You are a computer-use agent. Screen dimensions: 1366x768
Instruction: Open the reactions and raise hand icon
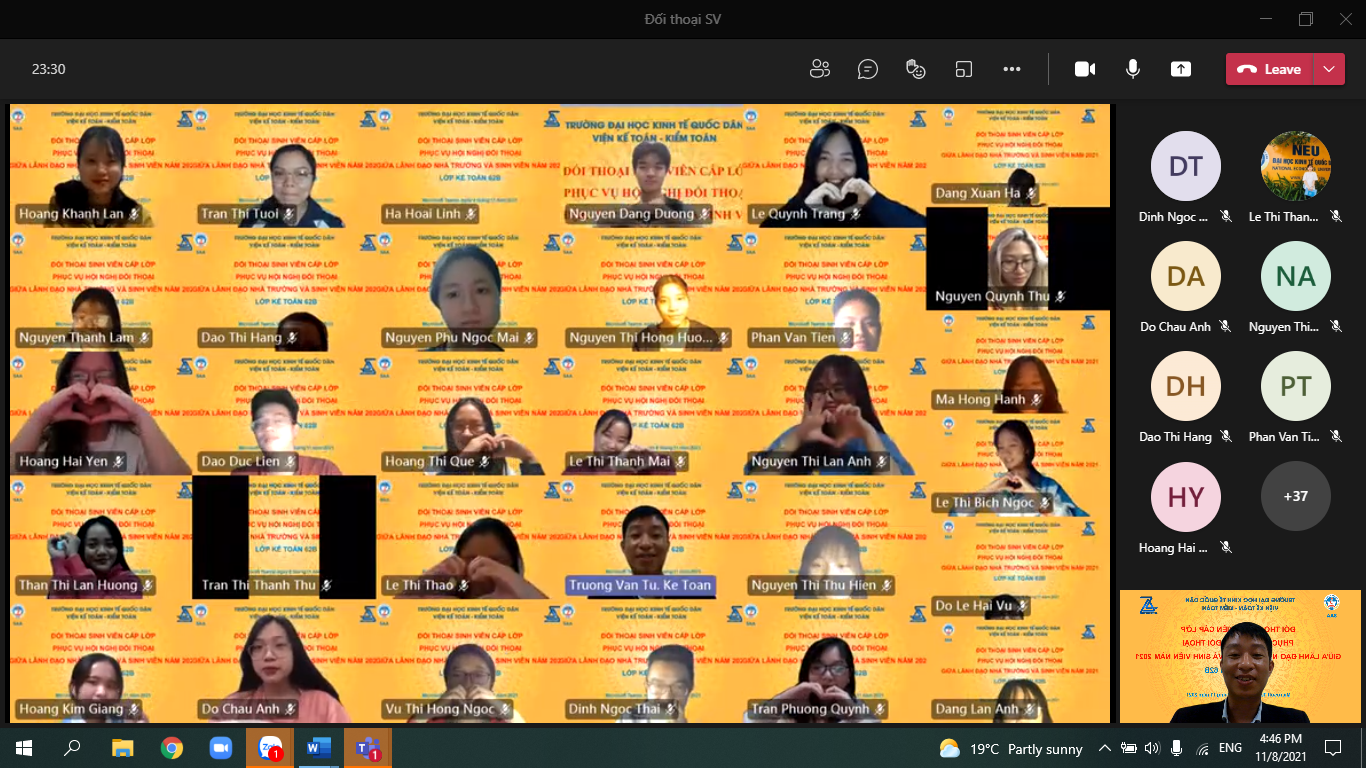click(915, 69)
